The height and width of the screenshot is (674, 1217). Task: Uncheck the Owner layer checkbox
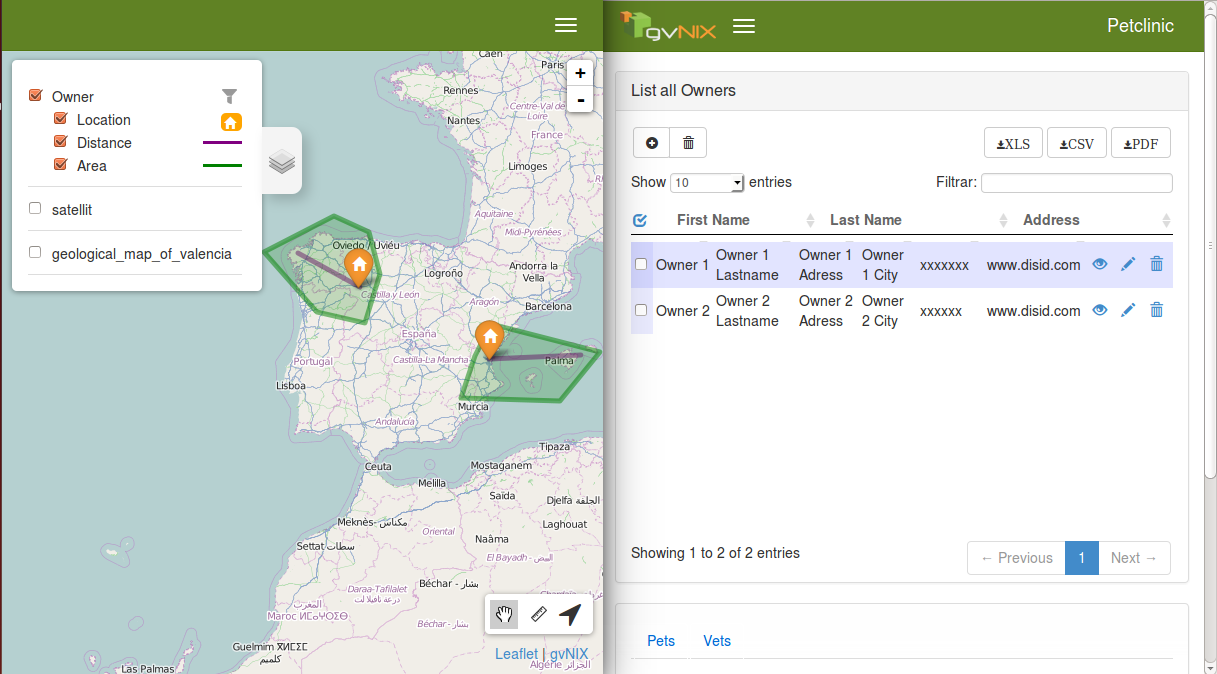(36, 96)
